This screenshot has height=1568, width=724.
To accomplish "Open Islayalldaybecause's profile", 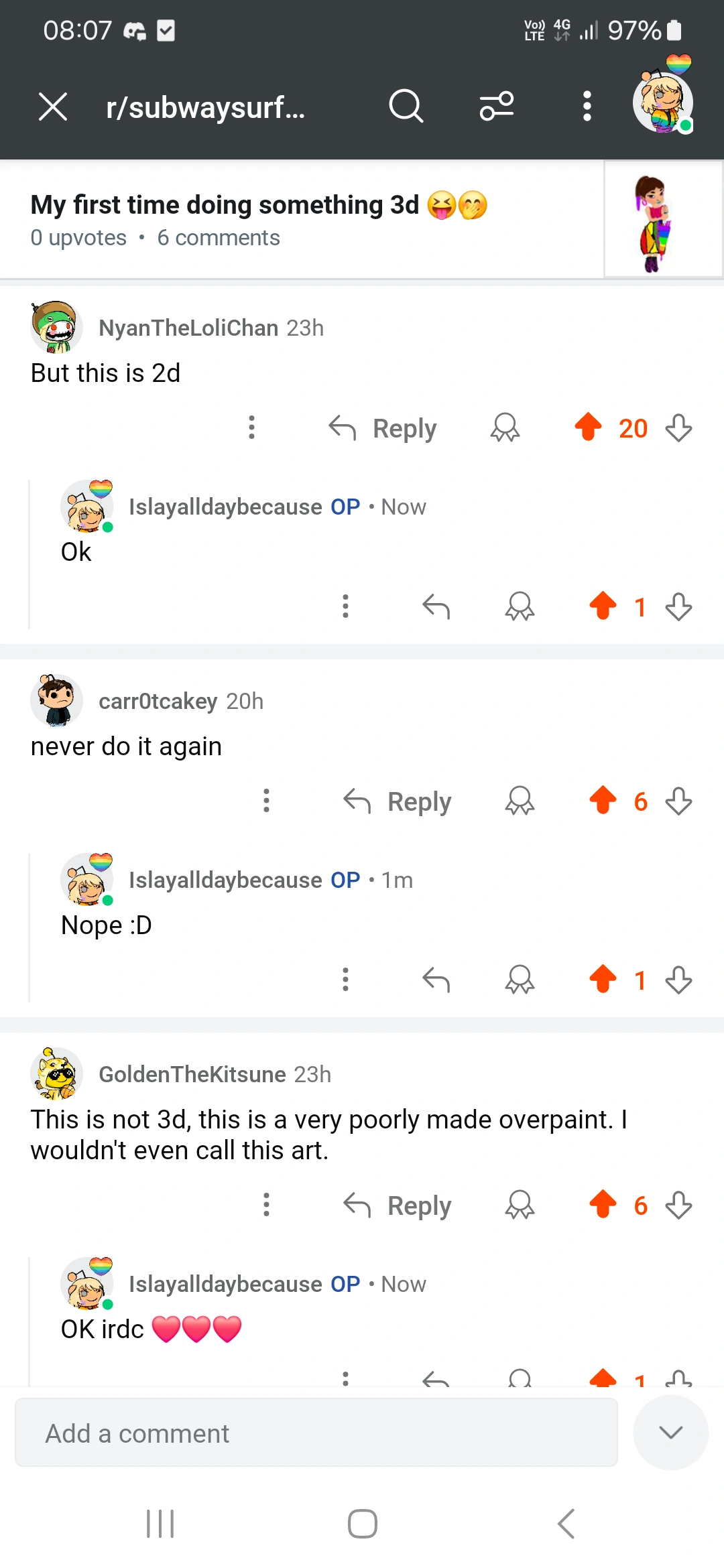I will tap(225, 507).
